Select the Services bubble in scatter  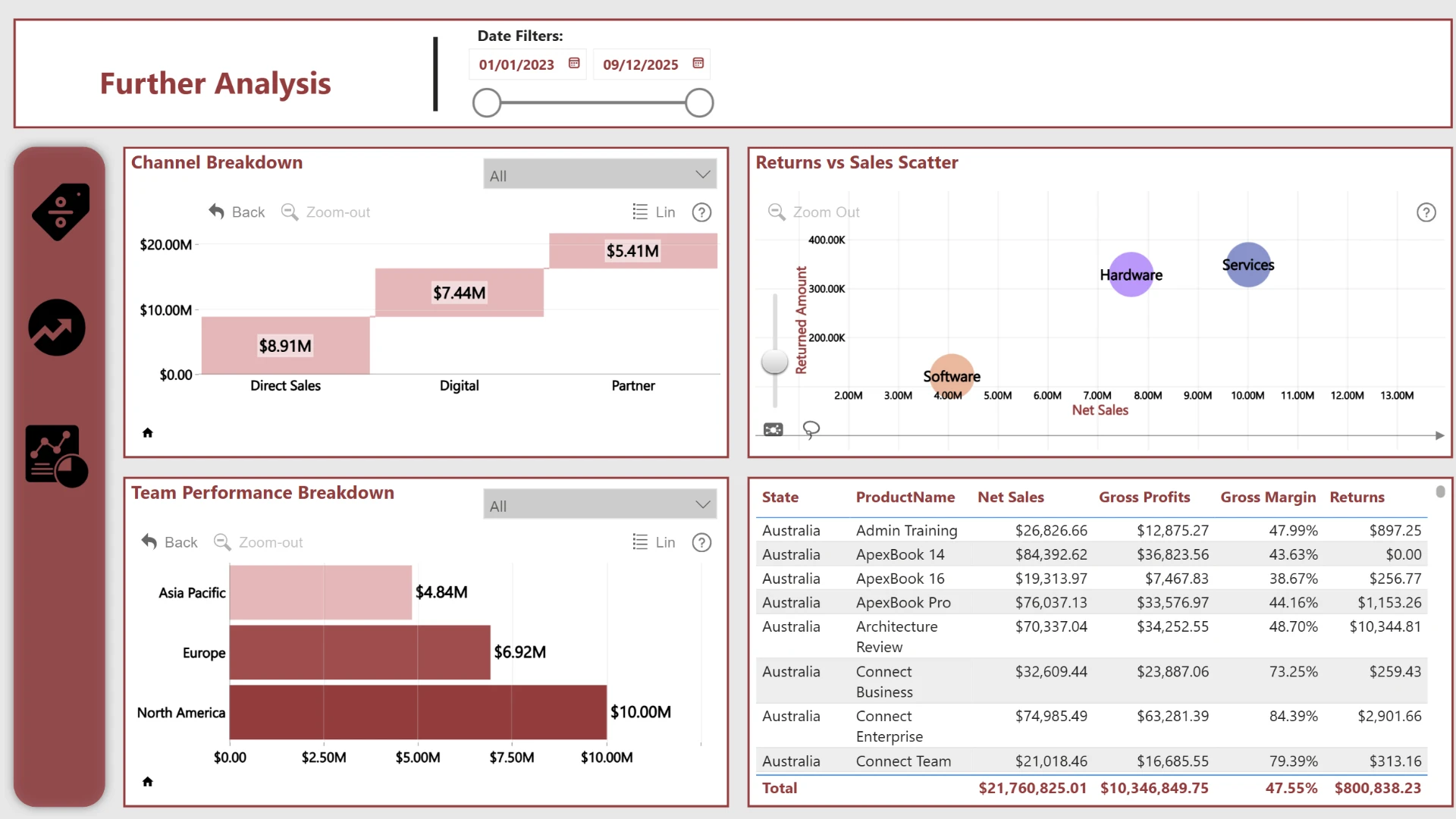click(x=1248, y=265)
